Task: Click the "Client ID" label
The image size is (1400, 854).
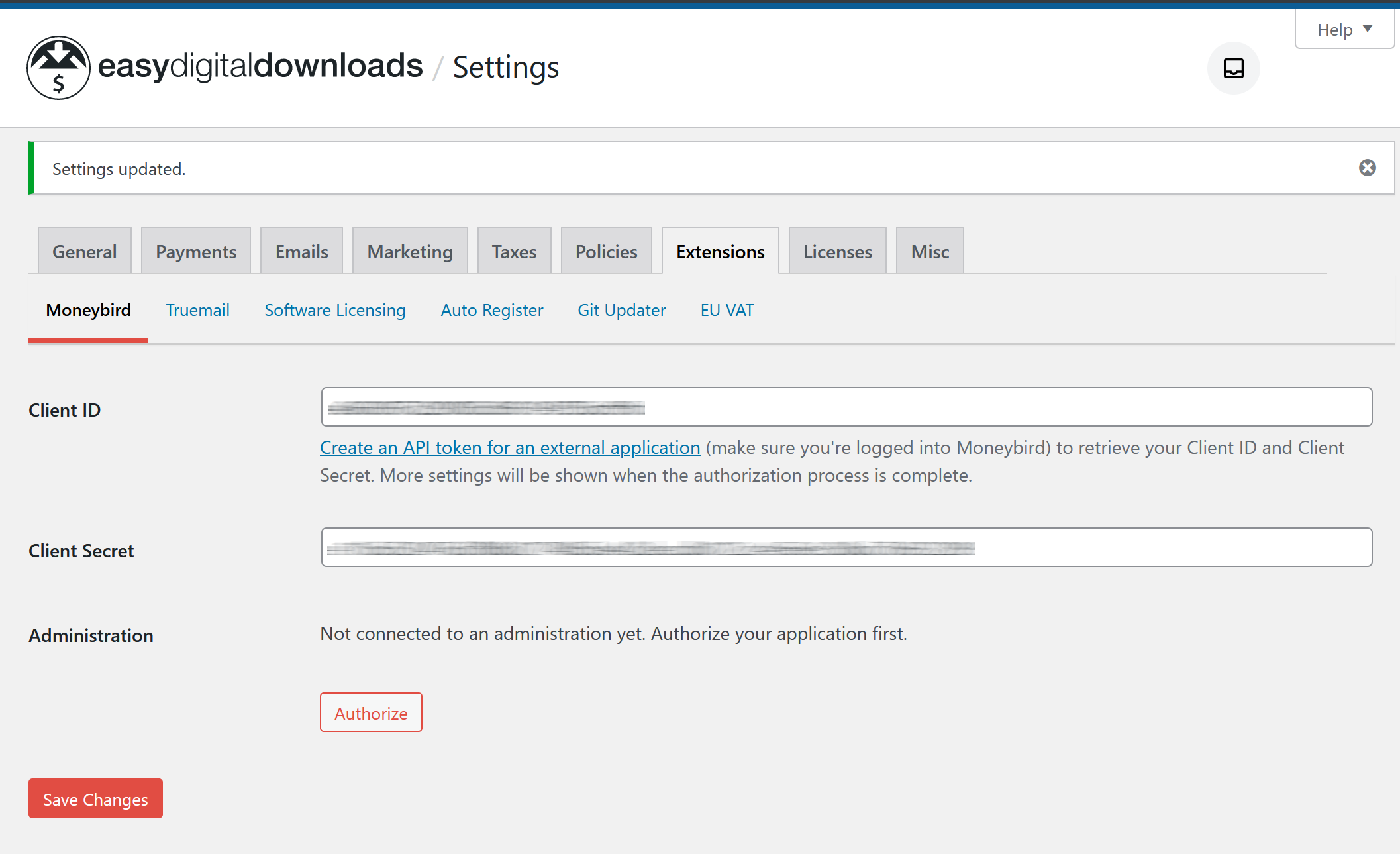Action: [64, 410]
